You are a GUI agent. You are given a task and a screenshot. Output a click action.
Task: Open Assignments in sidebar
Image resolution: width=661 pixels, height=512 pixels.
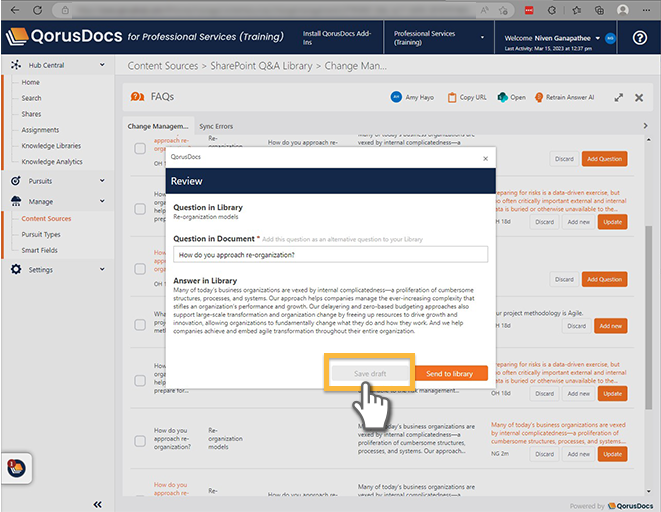click(40, 130)
